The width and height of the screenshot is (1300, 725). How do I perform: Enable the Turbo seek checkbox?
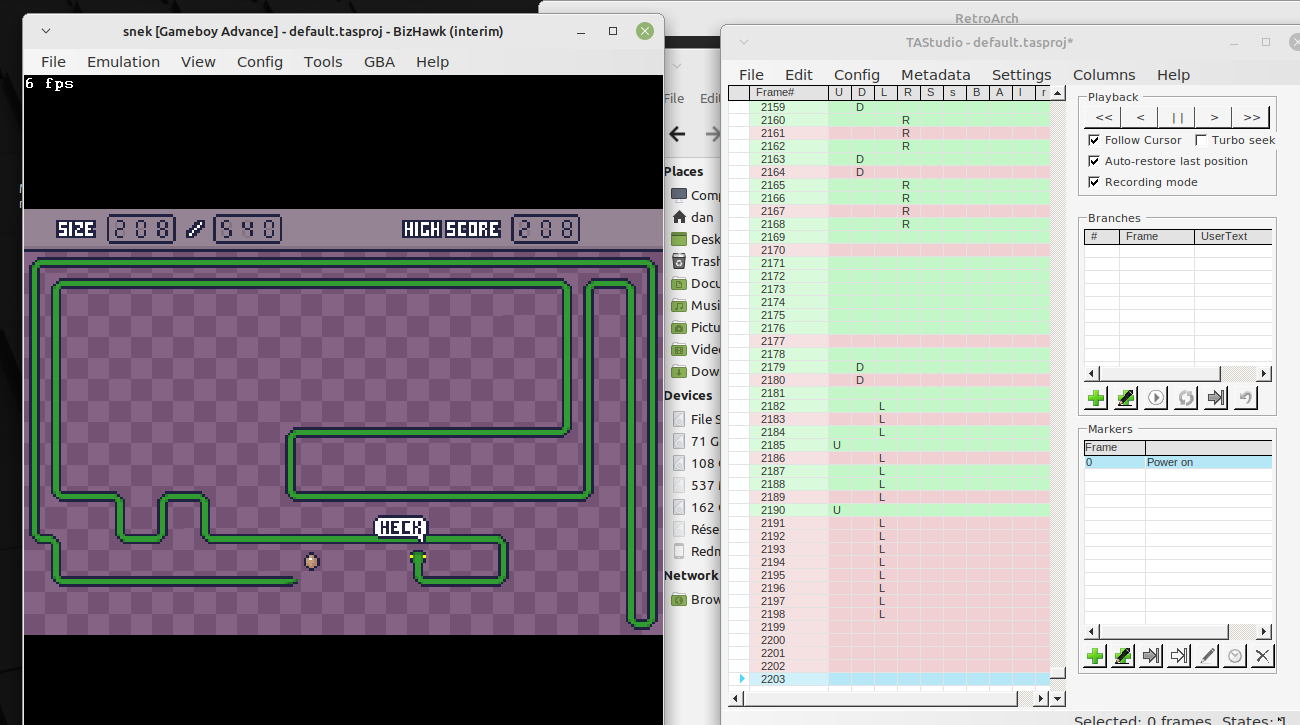point(1201,140)
